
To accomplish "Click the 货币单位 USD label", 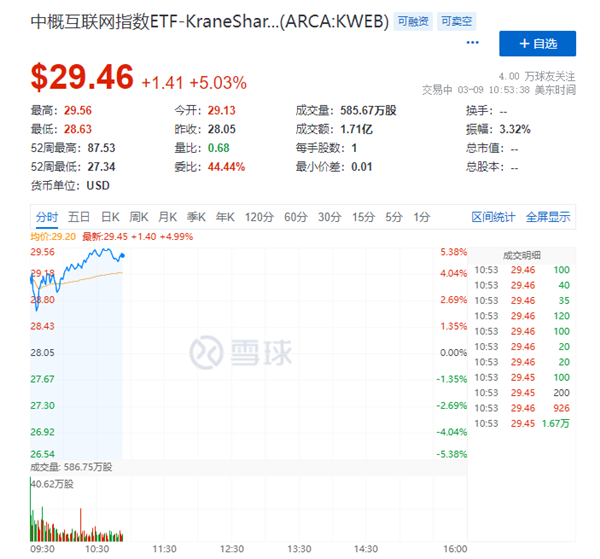I will pyautogui.click(x=70, y=186).
